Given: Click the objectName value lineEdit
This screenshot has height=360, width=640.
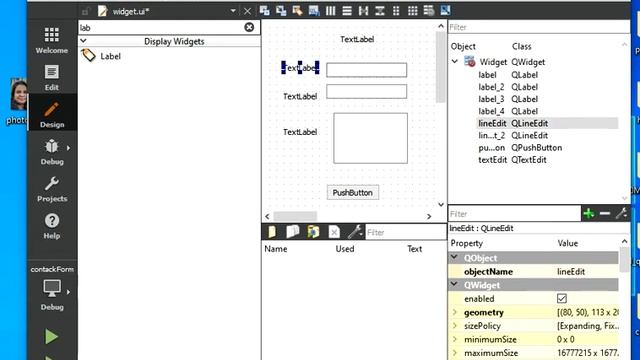Looking at the screenshot, I should pos(571,271).
